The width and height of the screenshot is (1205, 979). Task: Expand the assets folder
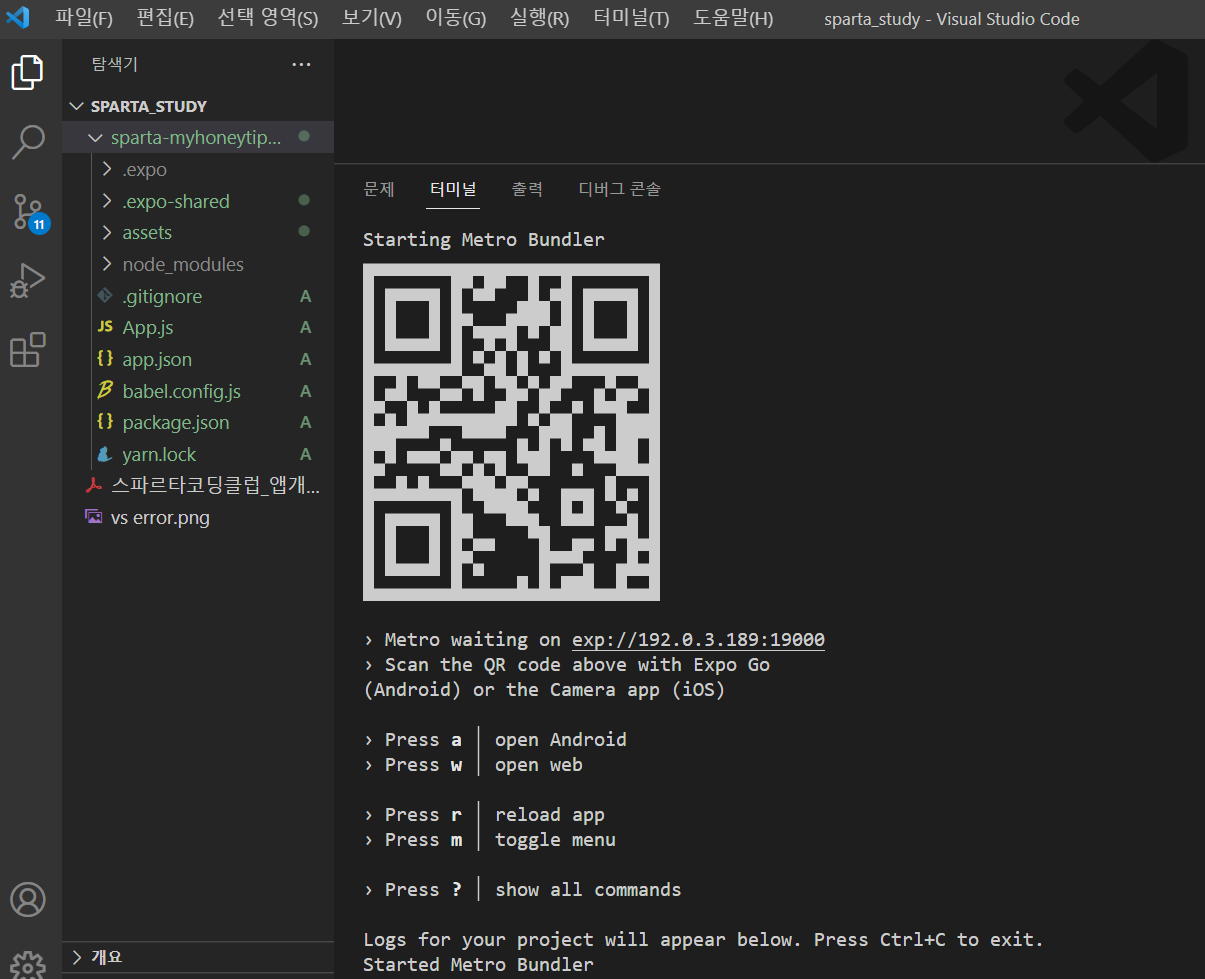[108, 233]
